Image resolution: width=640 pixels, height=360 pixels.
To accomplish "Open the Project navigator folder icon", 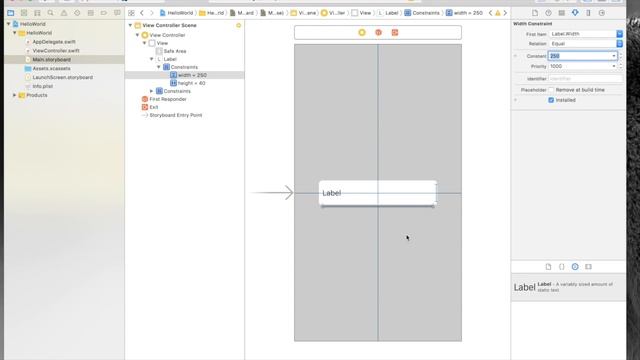I will point(11,13).
